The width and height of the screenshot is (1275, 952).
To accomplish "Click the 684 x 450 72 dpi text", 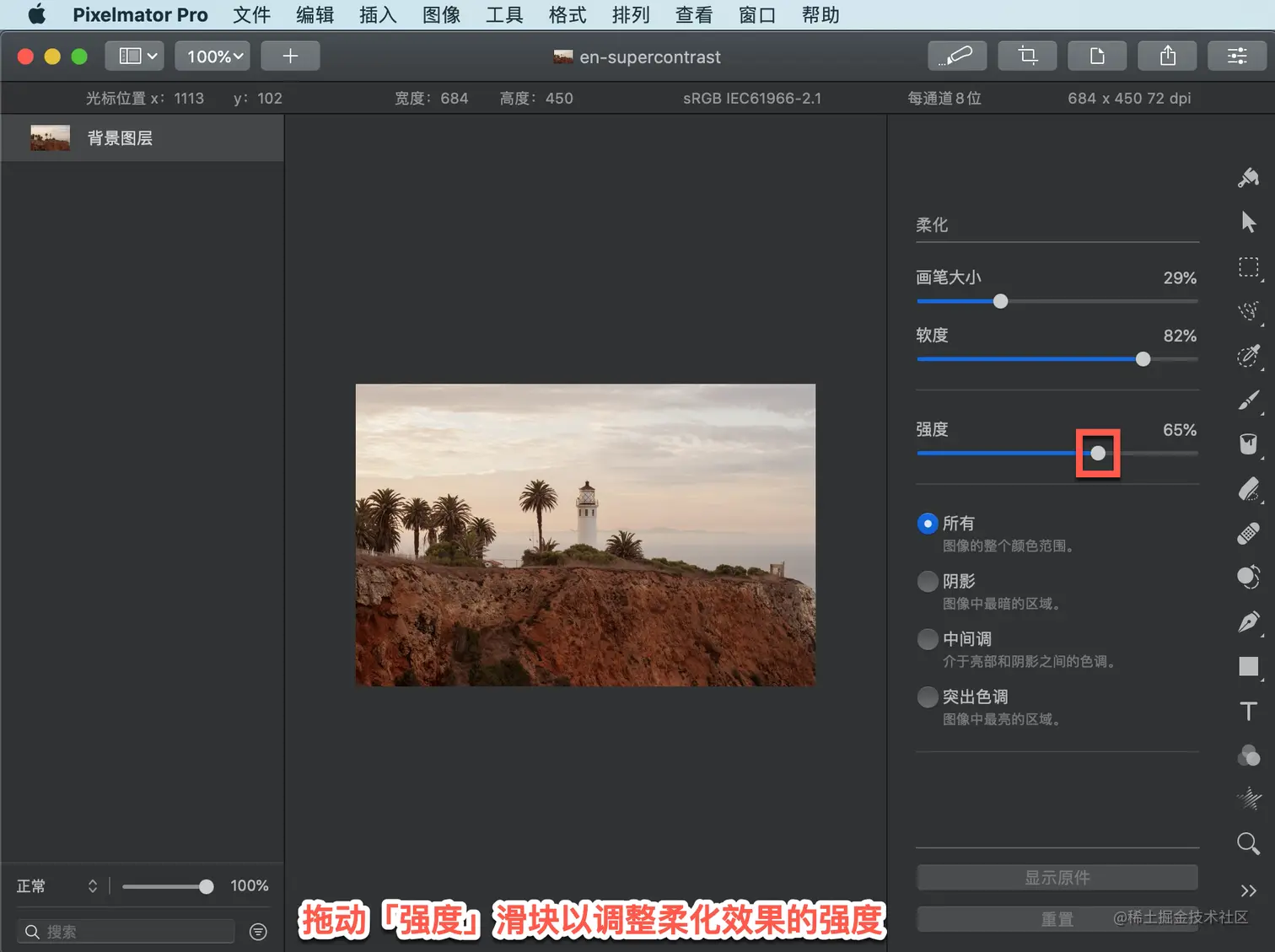I will pyautogui.click(x=1129, y=99).
